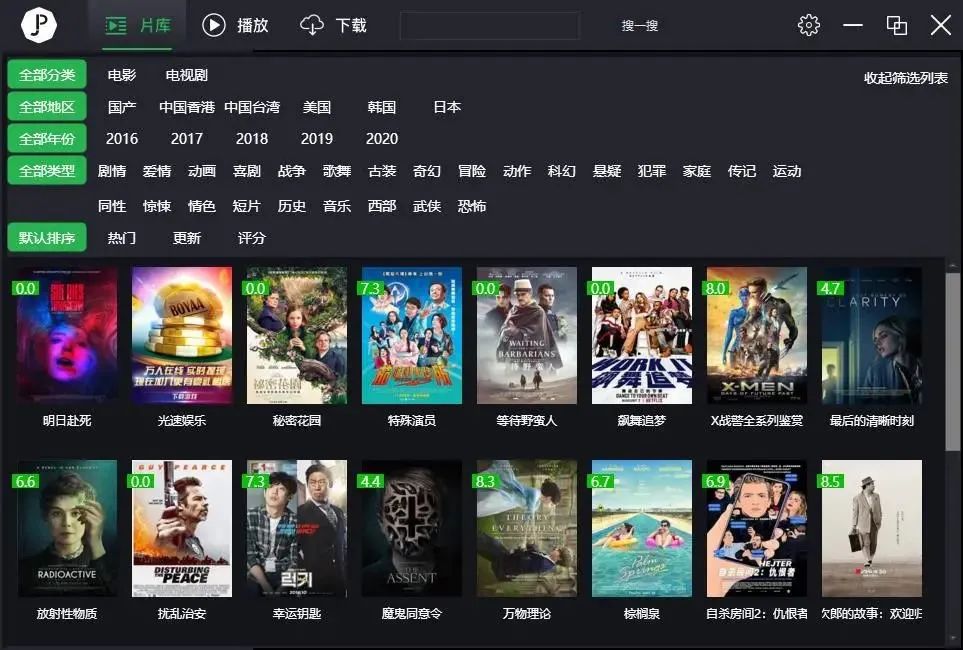963x650 pixels.
Task: Choose the 恐怖 genre
Action: pos(472,206)
